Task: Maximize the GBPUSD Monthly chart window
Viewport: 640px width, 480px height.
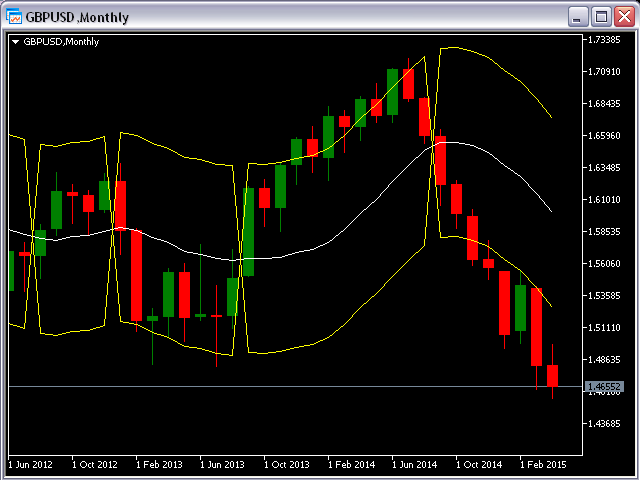Action: (x=601, y=17)
